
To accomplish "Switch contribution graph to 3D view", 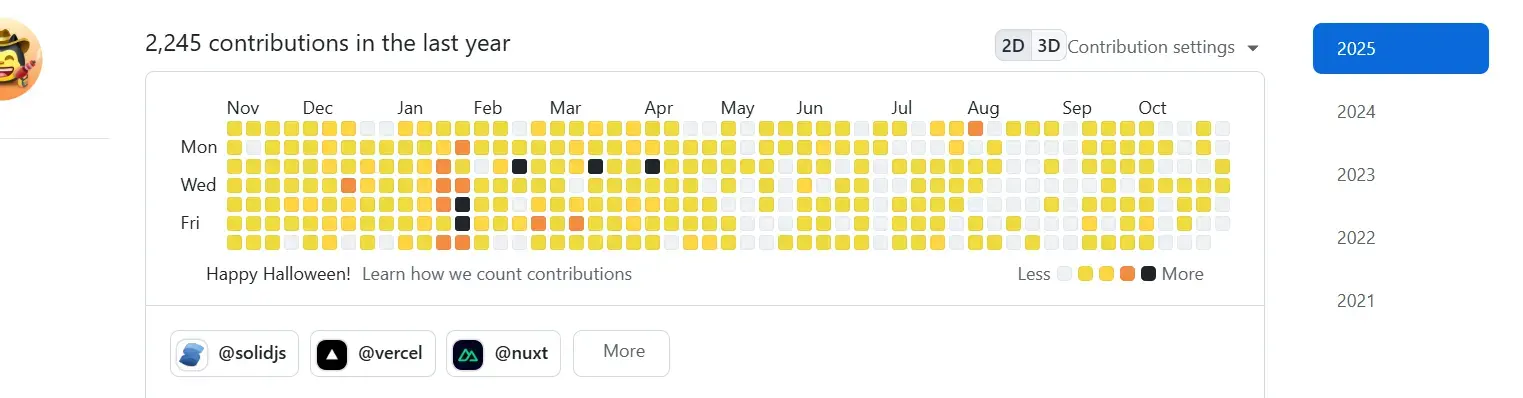I will (1048, 46).
